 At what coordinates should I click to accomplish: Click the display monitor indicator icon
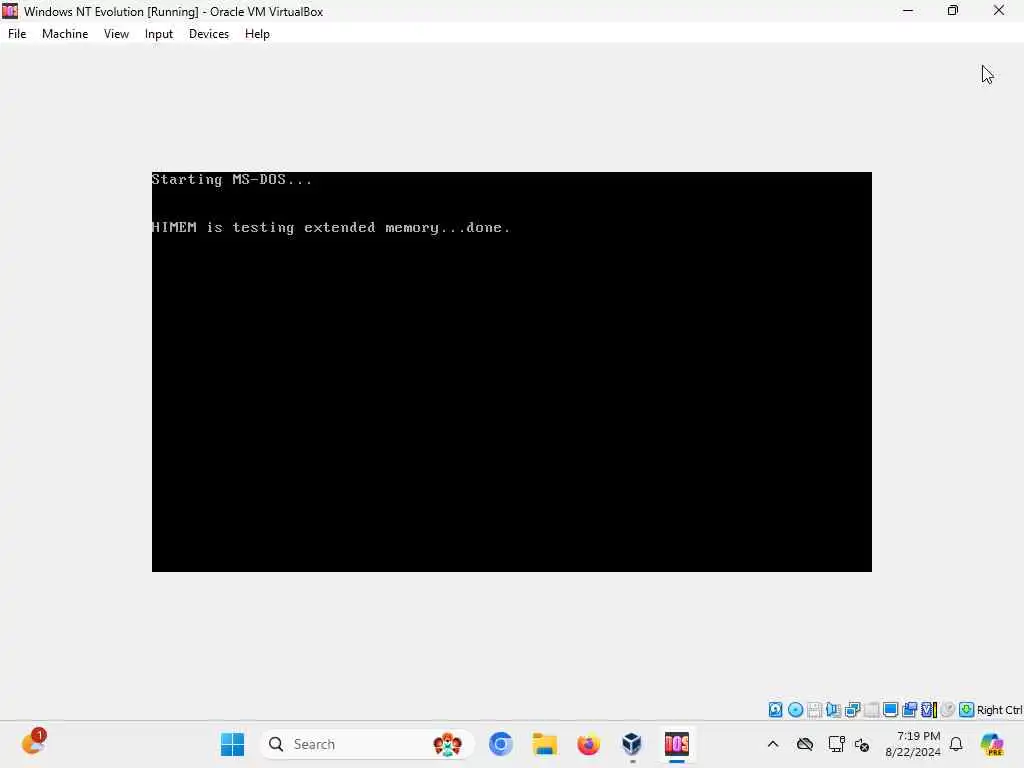890,710
